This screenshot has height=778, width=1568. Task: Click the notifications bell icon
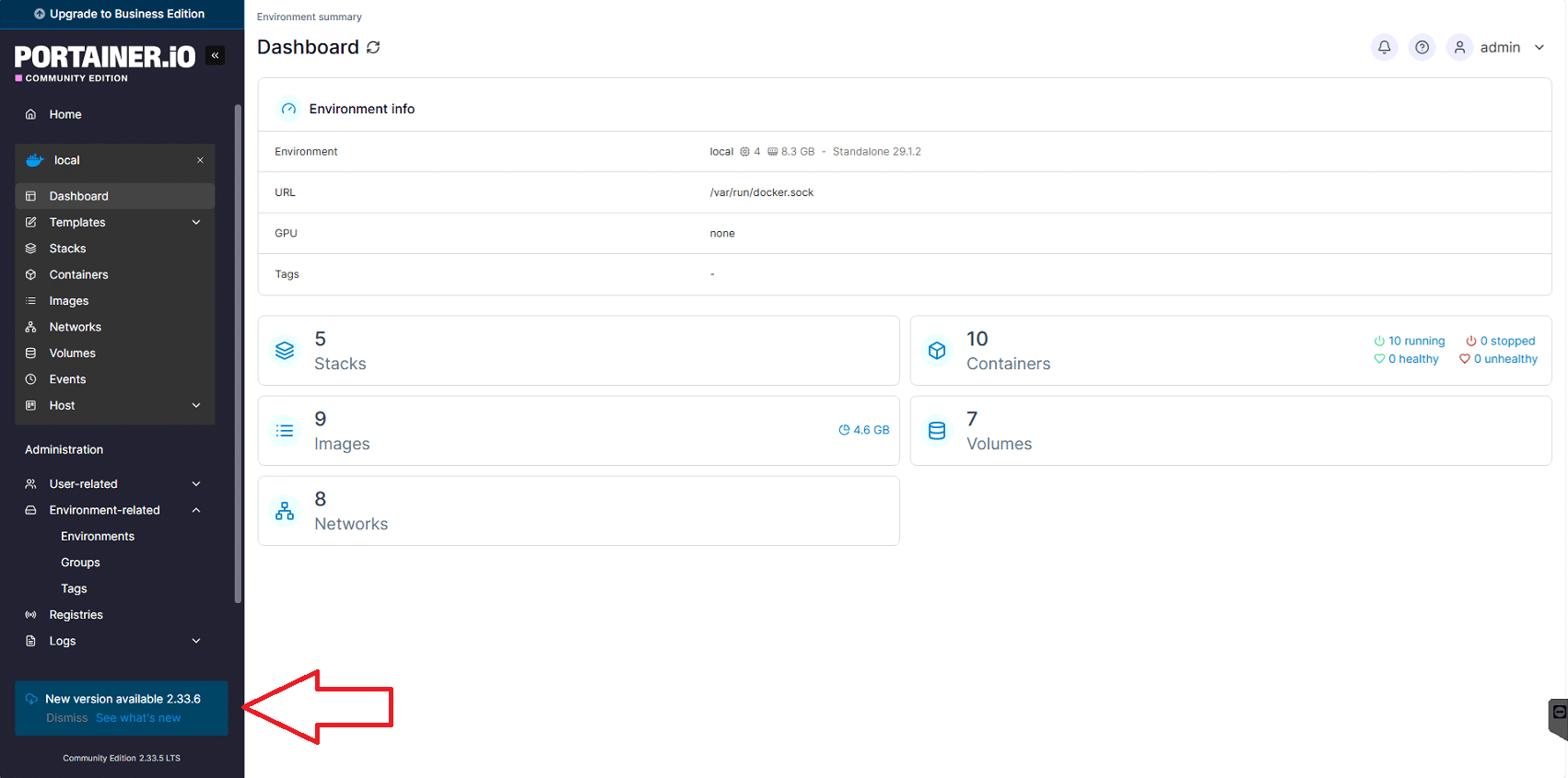click(x=1384, y=47)
